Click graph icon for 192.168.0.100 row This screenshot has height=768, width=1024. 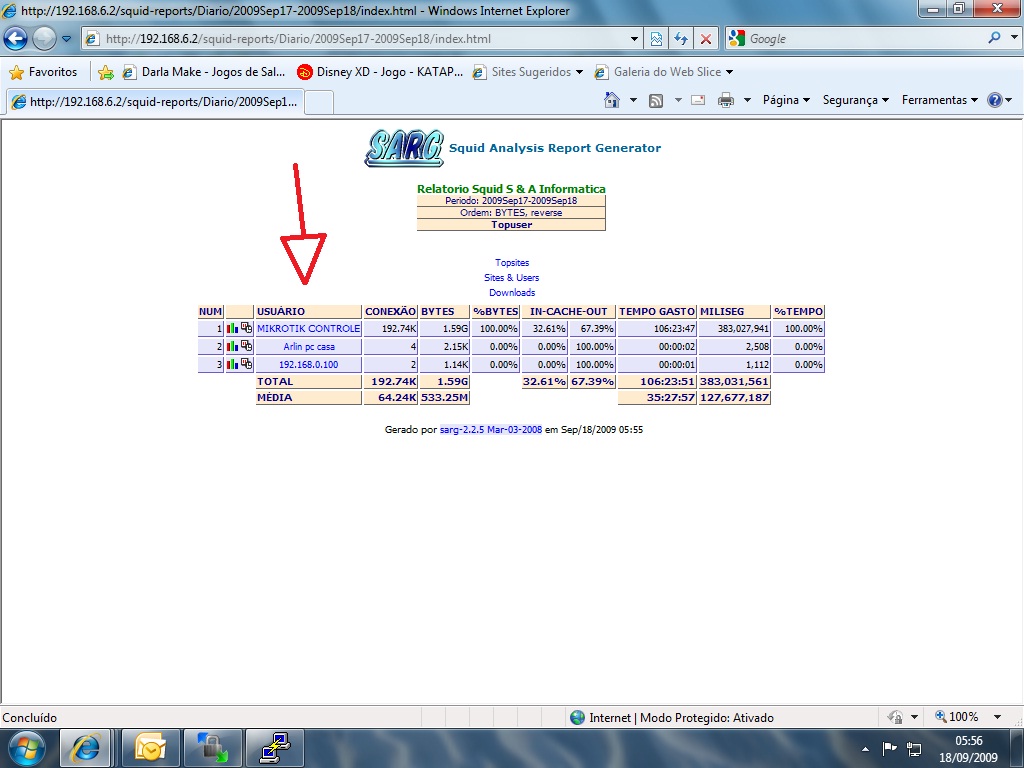[x=232, y=364]
